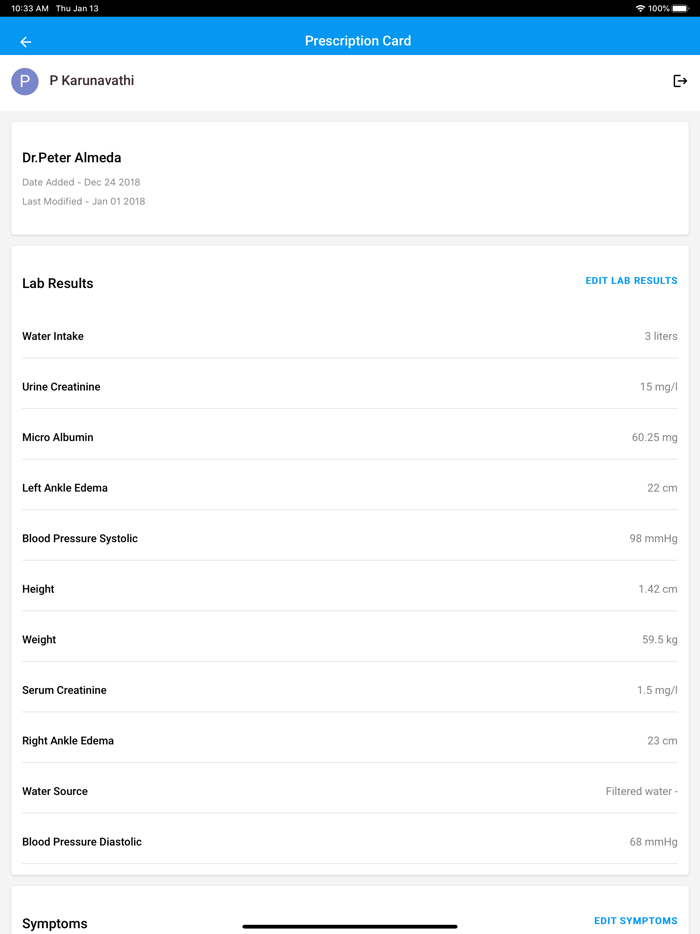Tap the battery indicator icon
This screenshot has height=934, width=700.
(x=681, y=8)
